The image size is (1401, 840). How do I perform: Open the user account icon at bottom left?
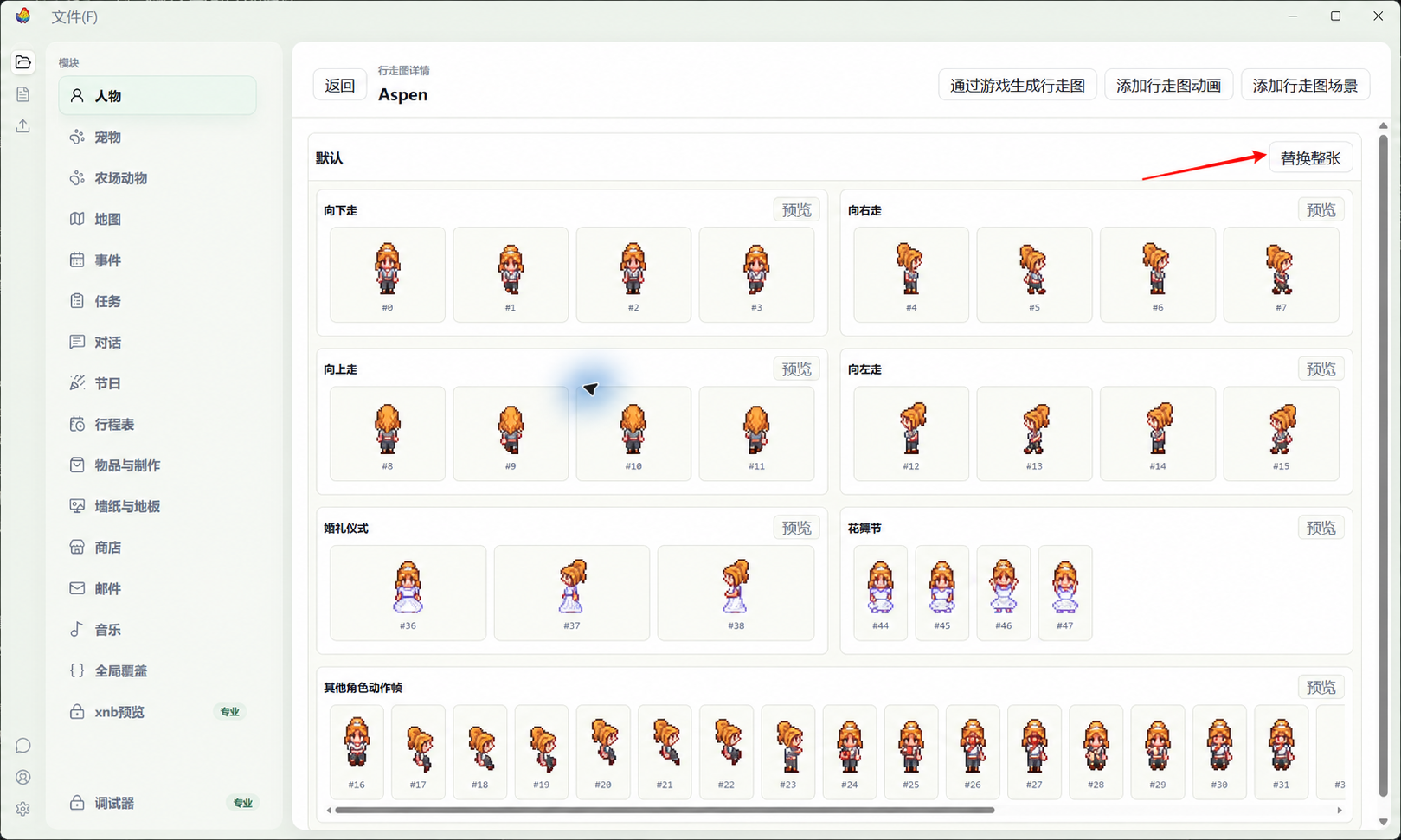pos(23,778)
